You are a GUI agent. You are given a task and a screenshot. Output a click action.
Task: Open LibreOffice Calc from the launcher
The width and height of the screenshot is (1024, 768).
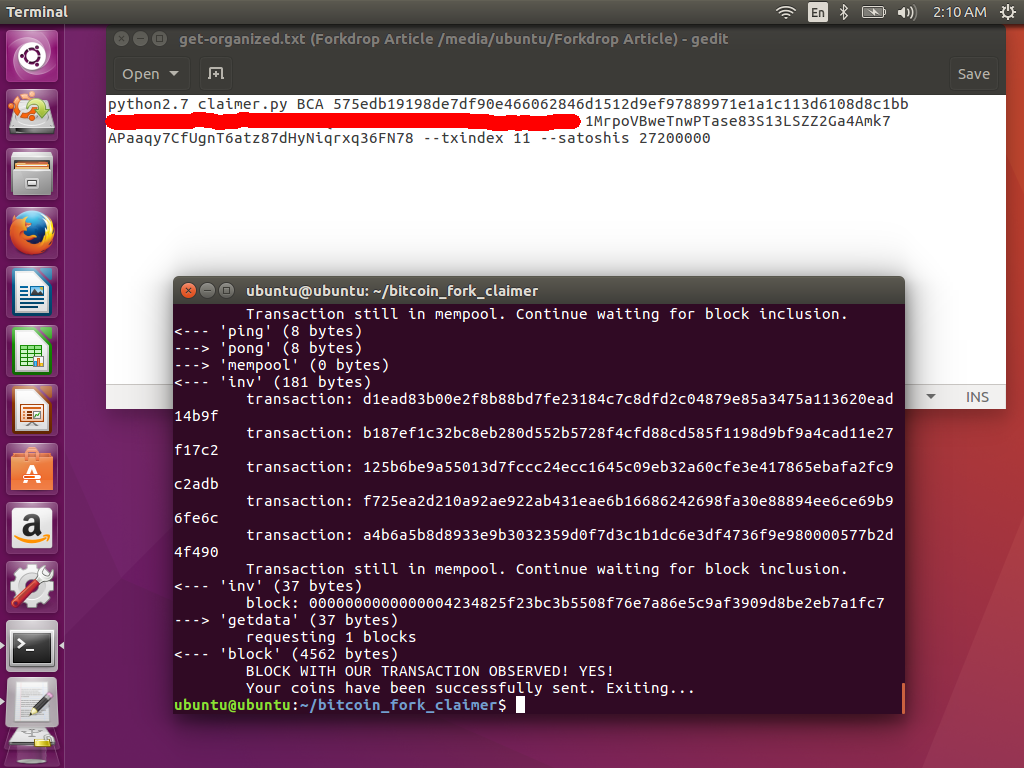coord(30,350)
